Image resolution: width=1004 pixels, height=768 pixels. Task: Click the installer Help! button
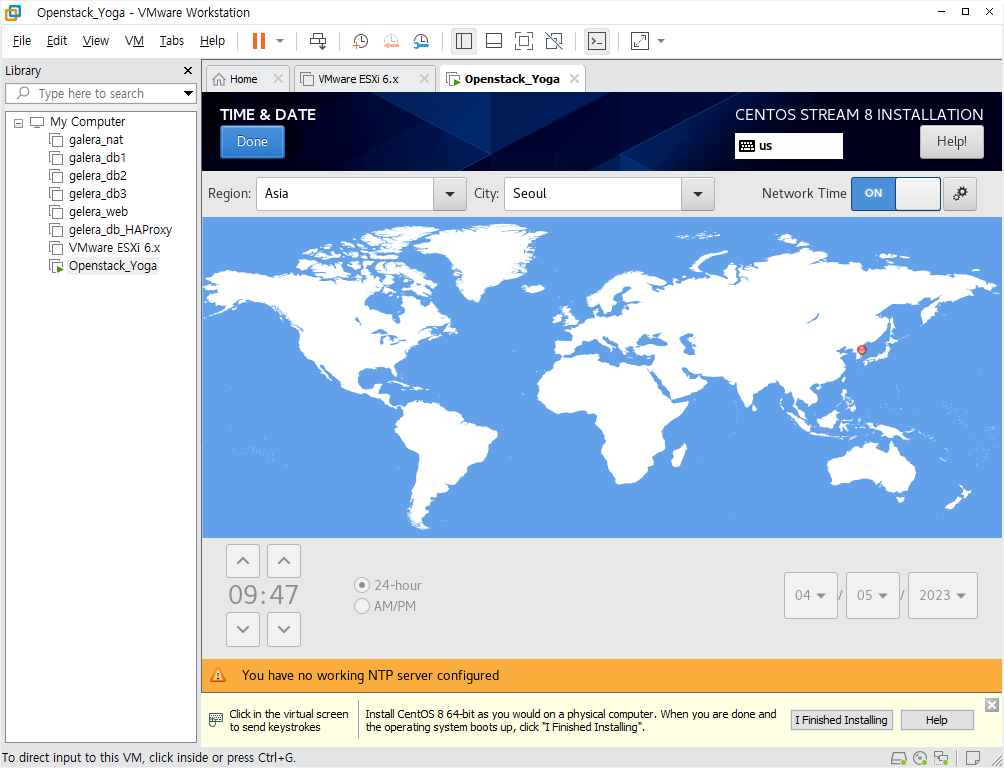pos(951,142)
